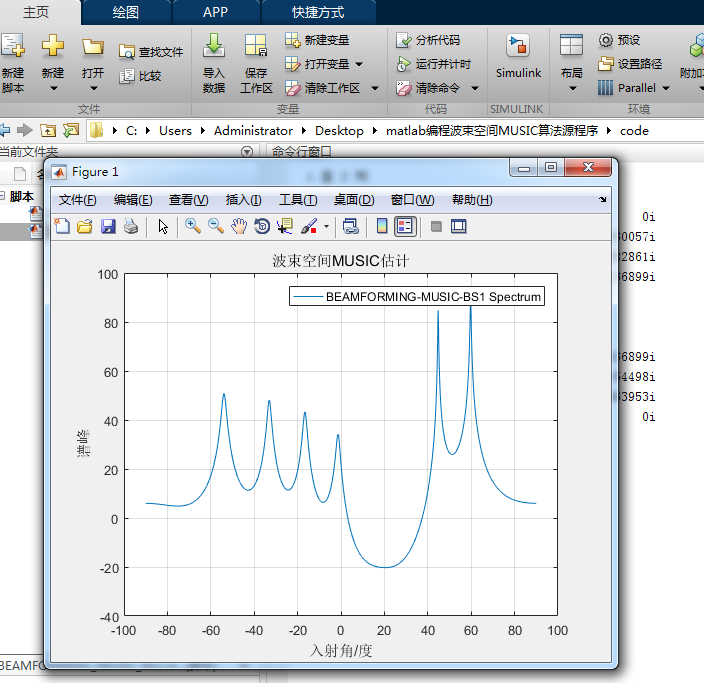Viewport: 704px width, 683px height.
Task: Click Users in address path
Action: (x=175, y=131)
